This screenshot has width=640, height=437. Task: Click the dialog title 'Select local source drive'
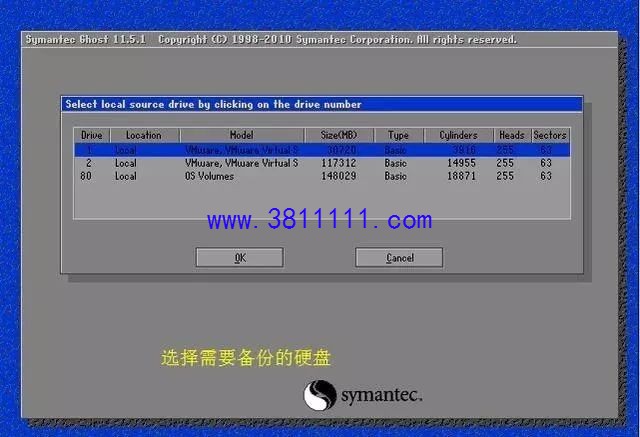[213, 104]
